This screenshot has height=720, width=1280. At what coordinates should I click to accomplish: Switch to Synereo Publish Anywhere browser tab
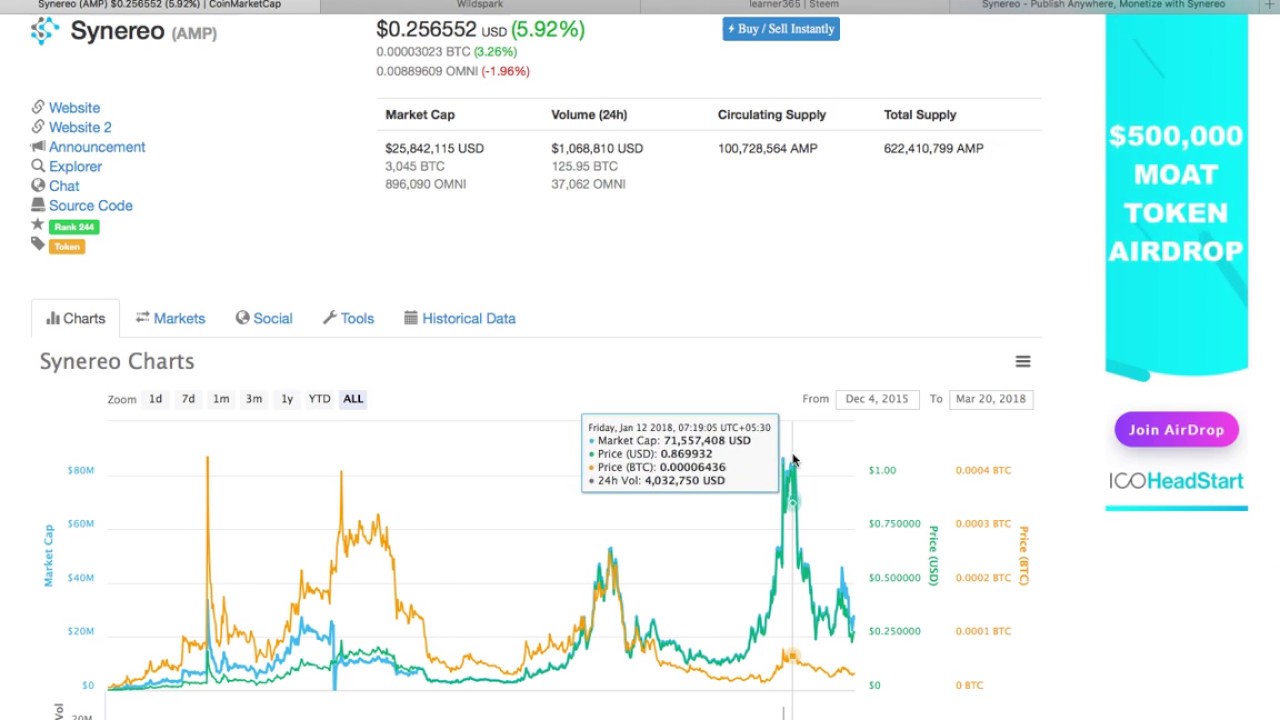[x=1104, y=5]
